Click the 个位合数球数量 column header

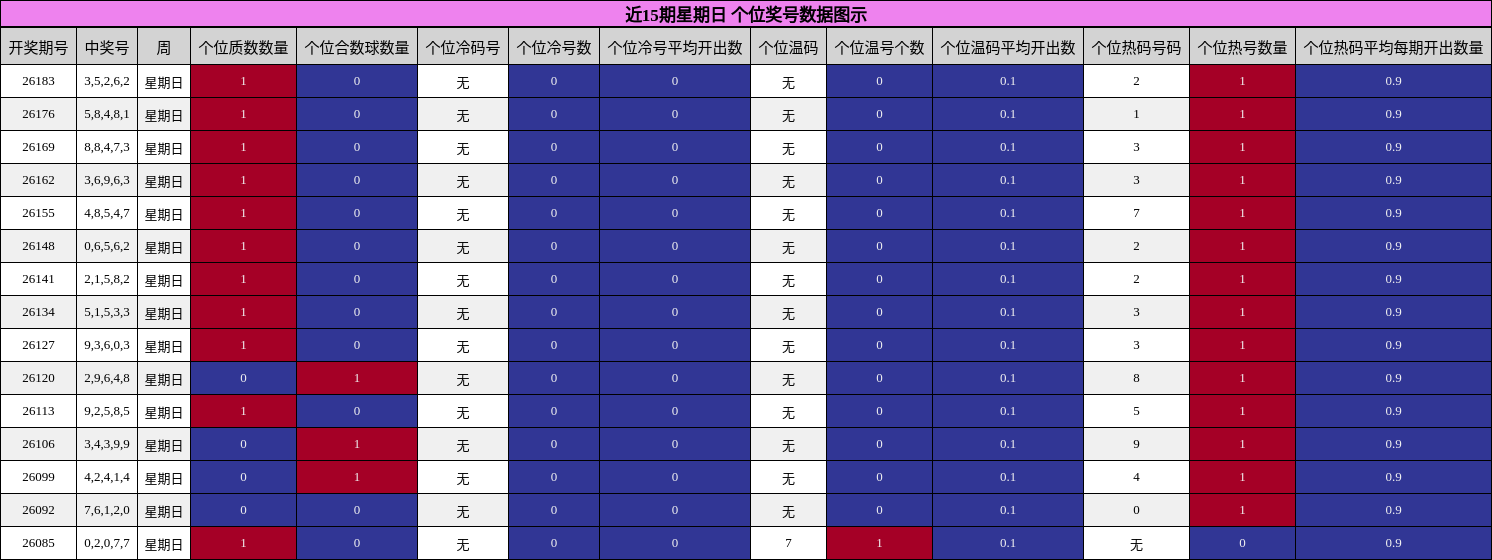(x=357, y=47)
